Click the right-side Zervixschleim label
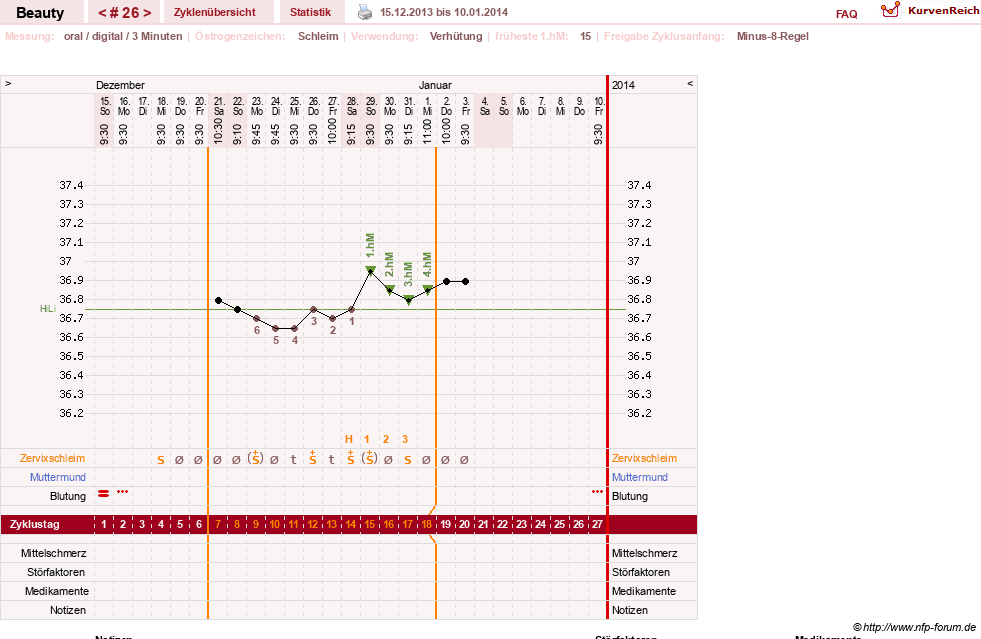The image size is (981, 639). tap(644, 458)
